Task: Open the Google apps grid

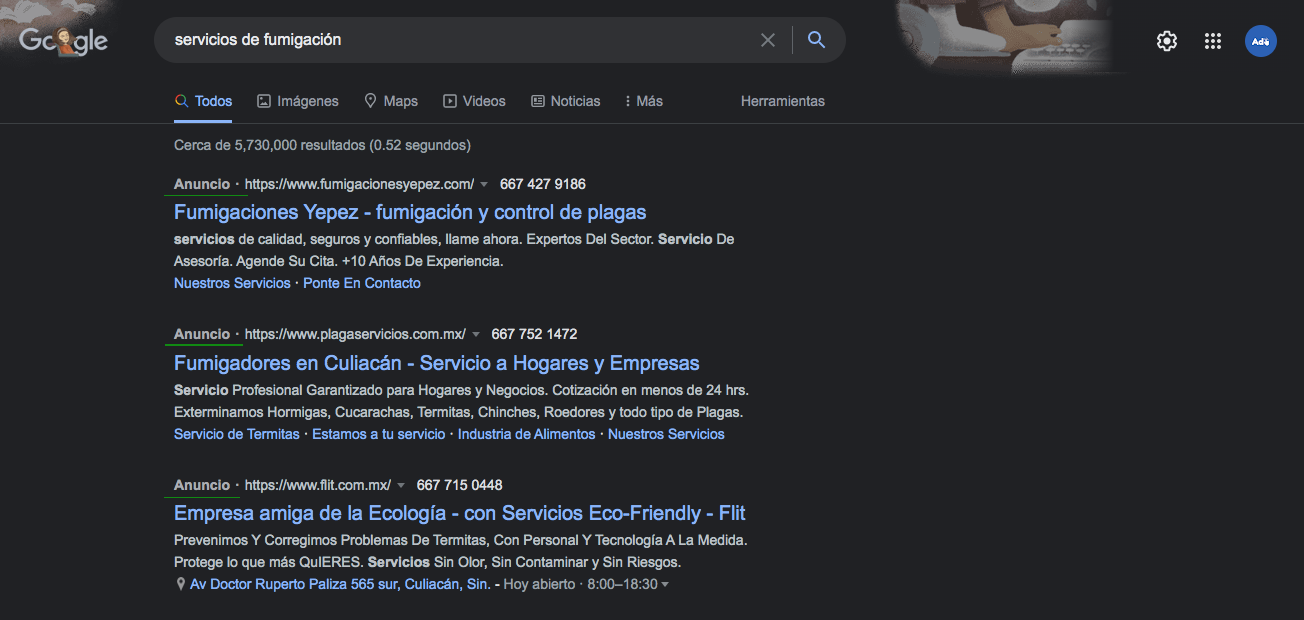Action: pyautogui.click(x=1213, y=41)
